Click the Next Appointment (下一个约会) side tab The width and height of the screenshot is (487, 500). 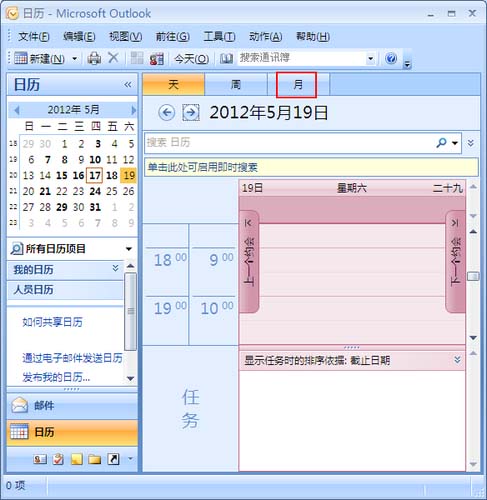coord(455,262)
